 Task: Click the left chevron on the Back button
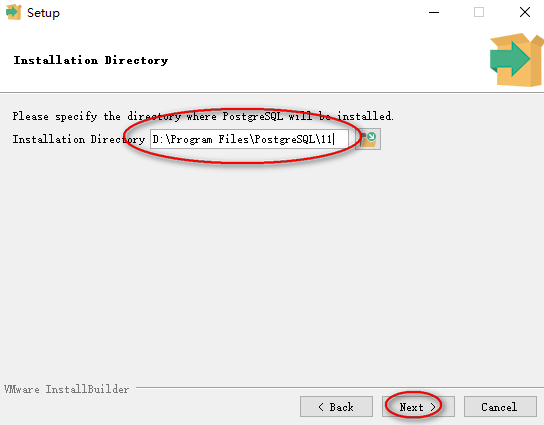[321, 407]
